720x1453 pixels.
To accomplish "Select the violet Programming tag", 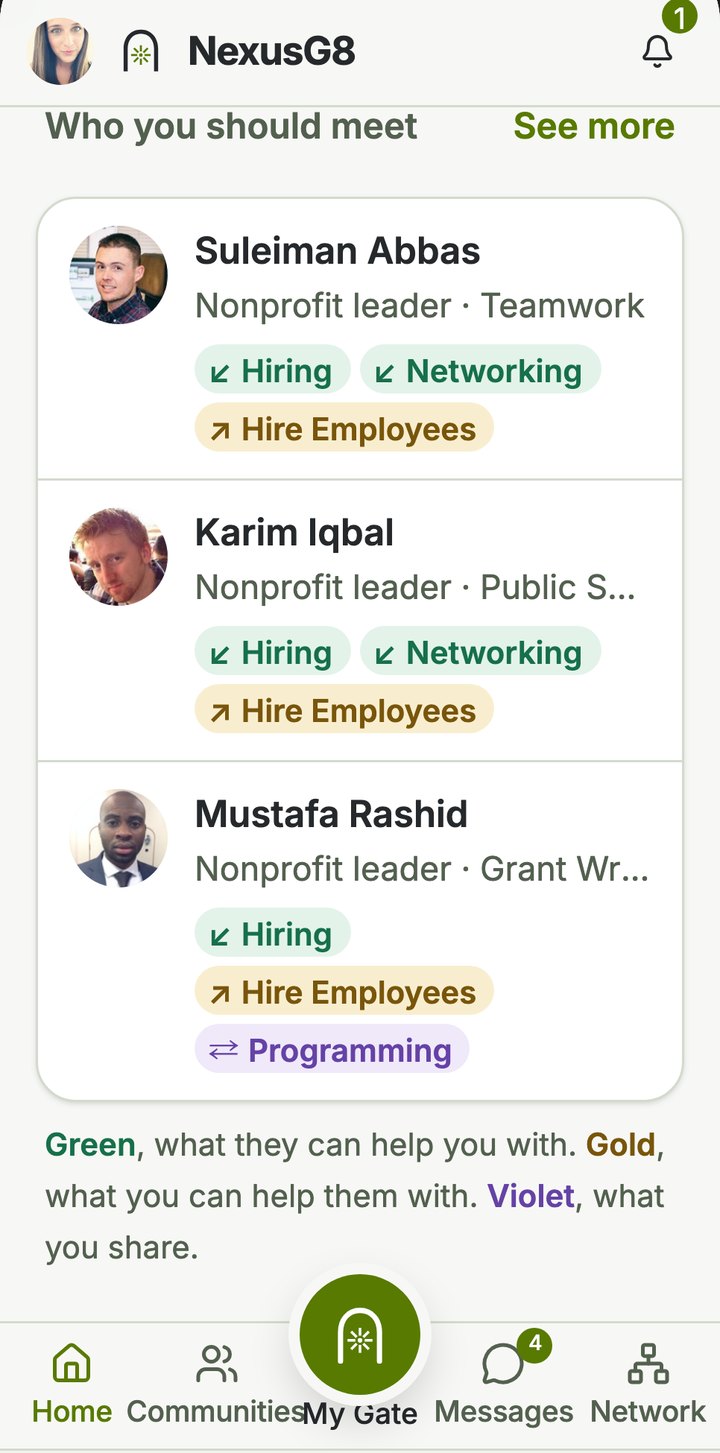I will [x=332, y=1051].
